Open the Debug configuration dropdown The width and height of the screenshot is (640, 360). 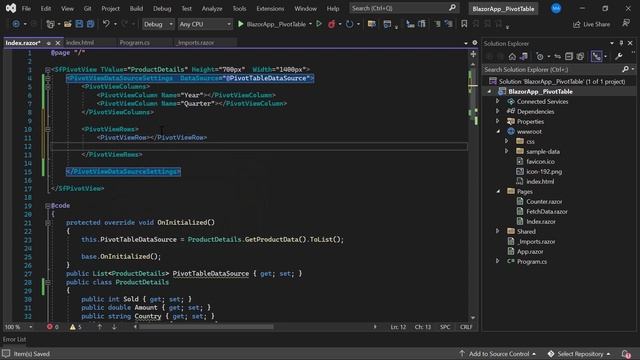pos(158,24)
